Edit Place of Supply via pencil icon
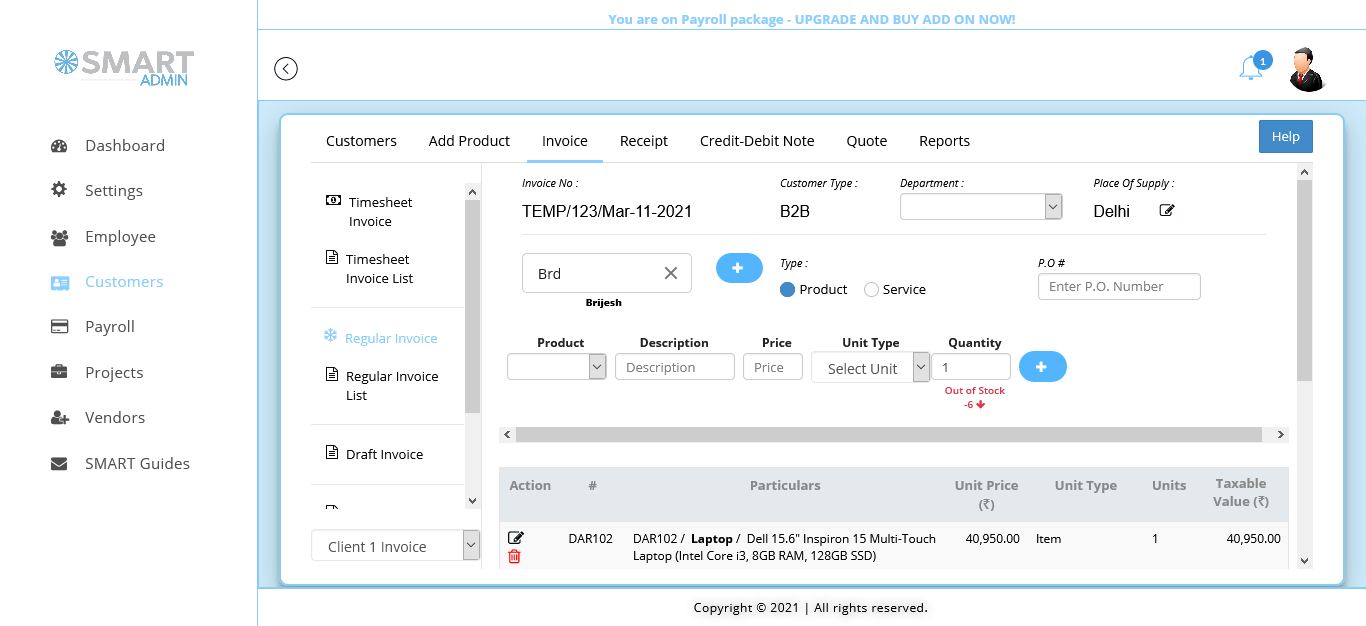The width and height of the screenshot is (1366, 626). [1167, 211]
